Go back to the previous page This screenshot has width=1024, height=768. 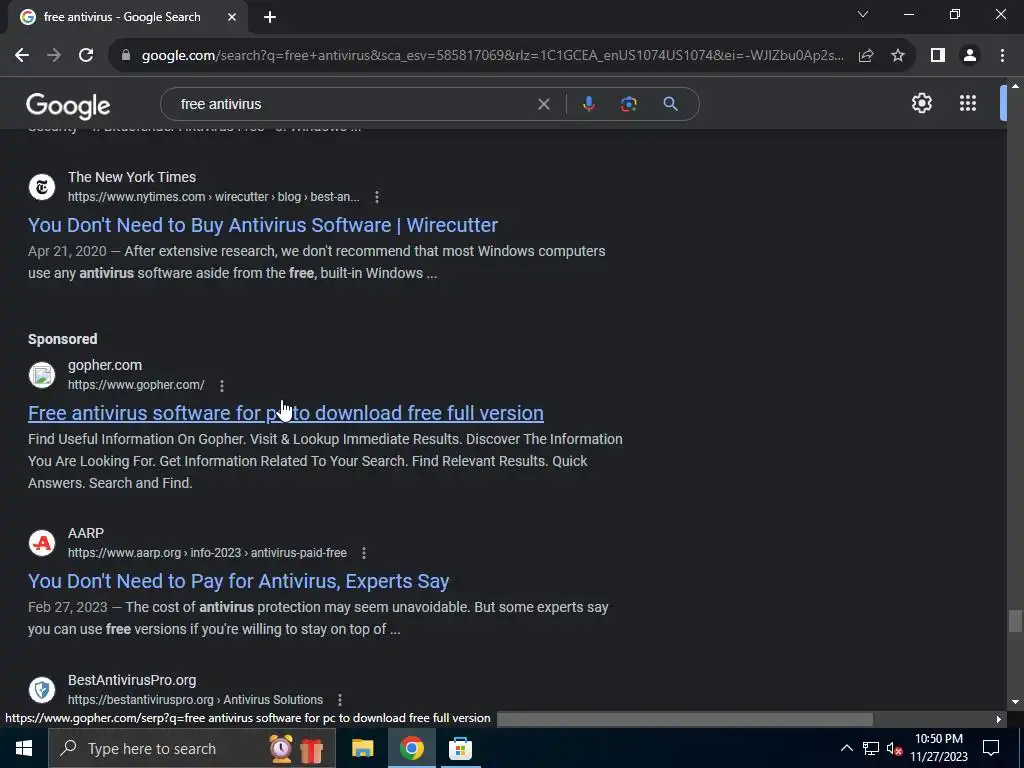click(22, 56)
